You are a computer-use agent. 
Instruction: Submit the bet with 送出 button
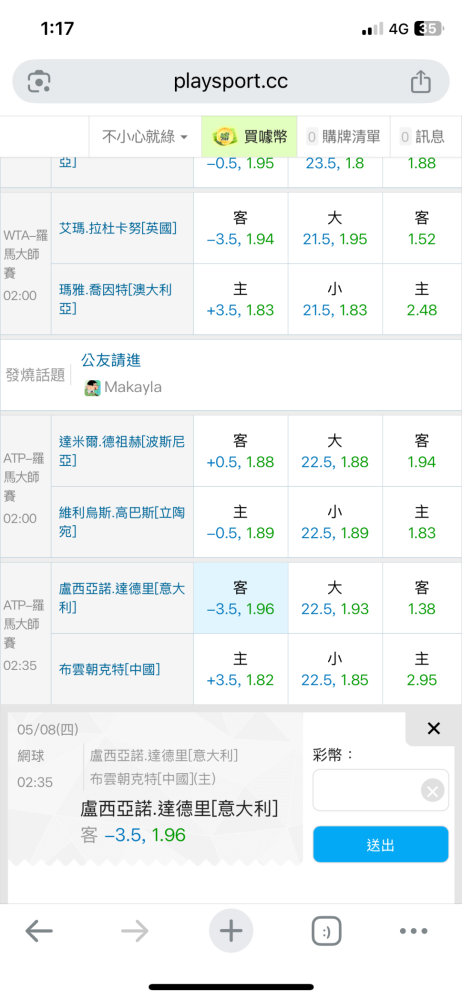click(381, 844)
